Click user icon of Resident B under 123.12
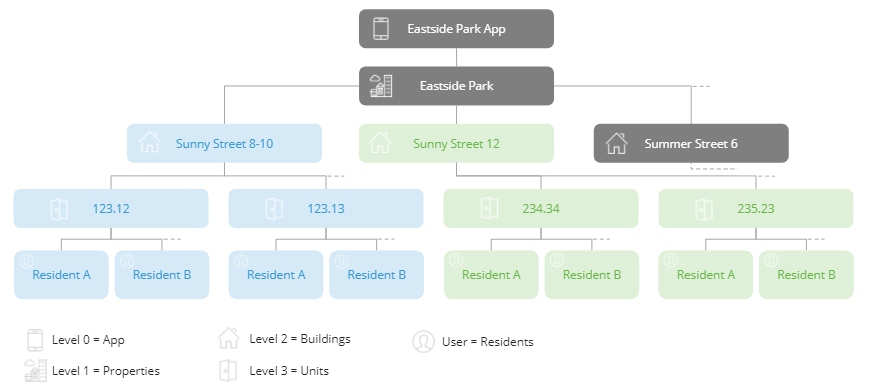Screen dimensions: 878x390 point(127,261)
